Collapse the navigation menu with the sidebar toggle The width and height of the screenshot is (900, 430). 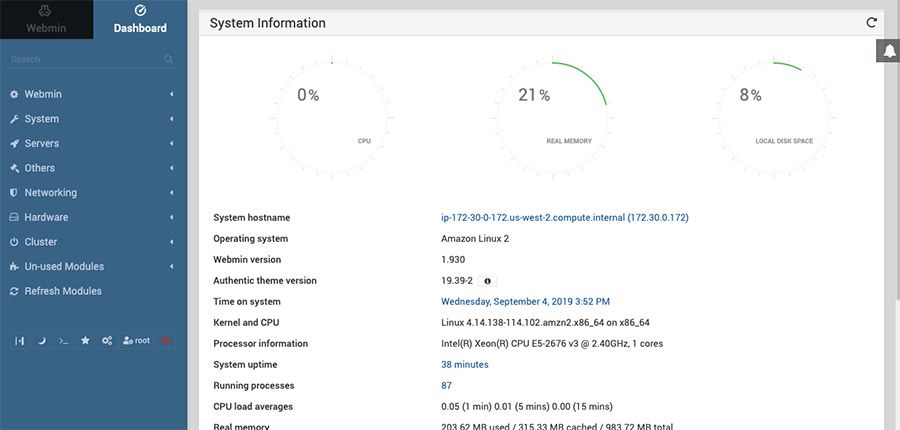(20, 340)
